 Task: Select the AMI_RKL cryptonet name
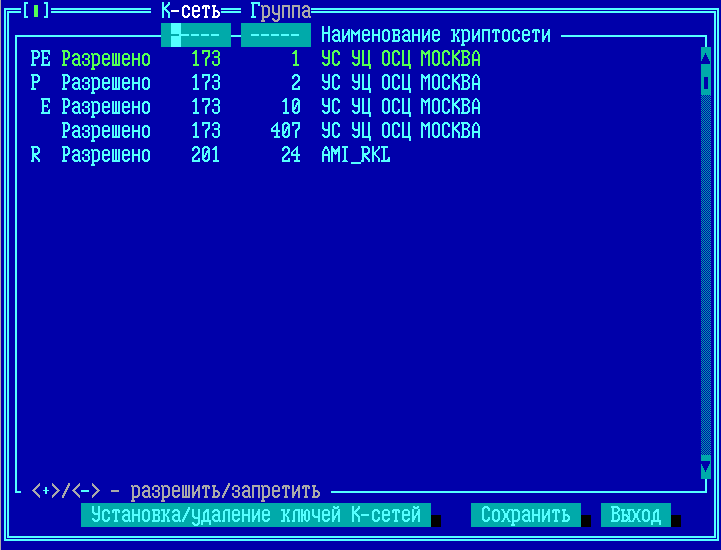tap(355, 155)
